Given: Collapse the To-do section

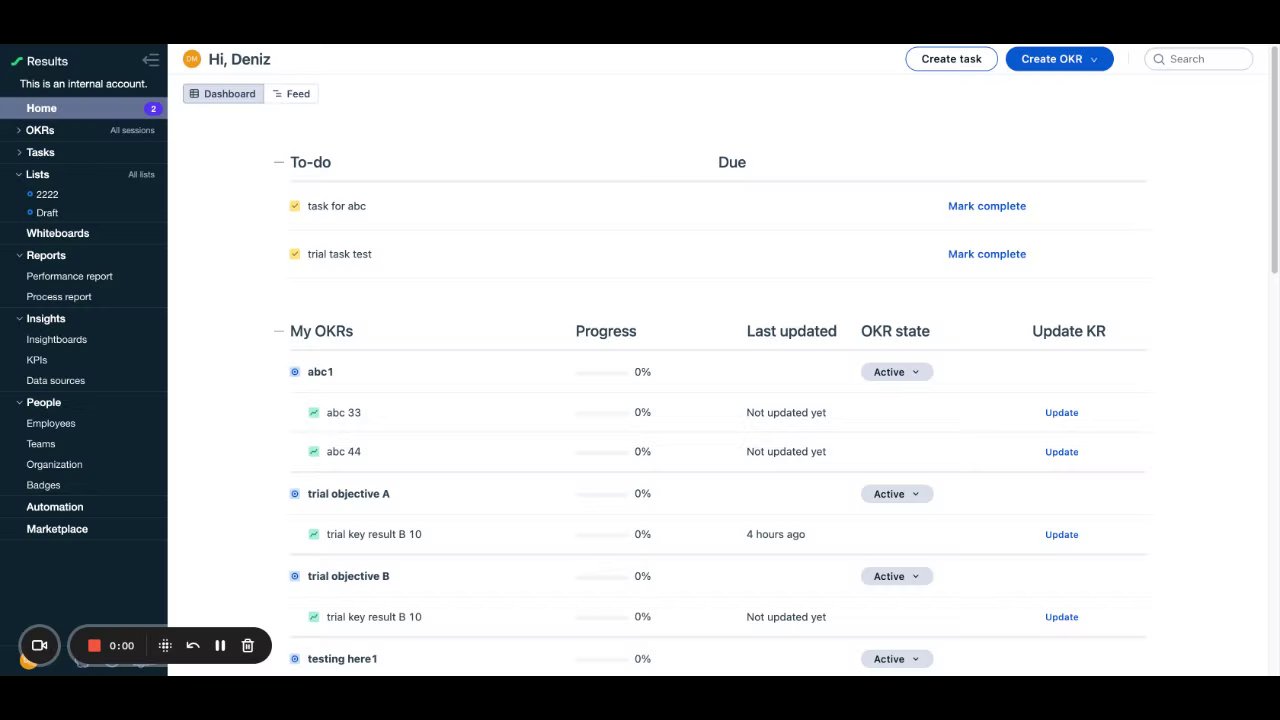Looking at the screenshot, I should click(279, 162).
